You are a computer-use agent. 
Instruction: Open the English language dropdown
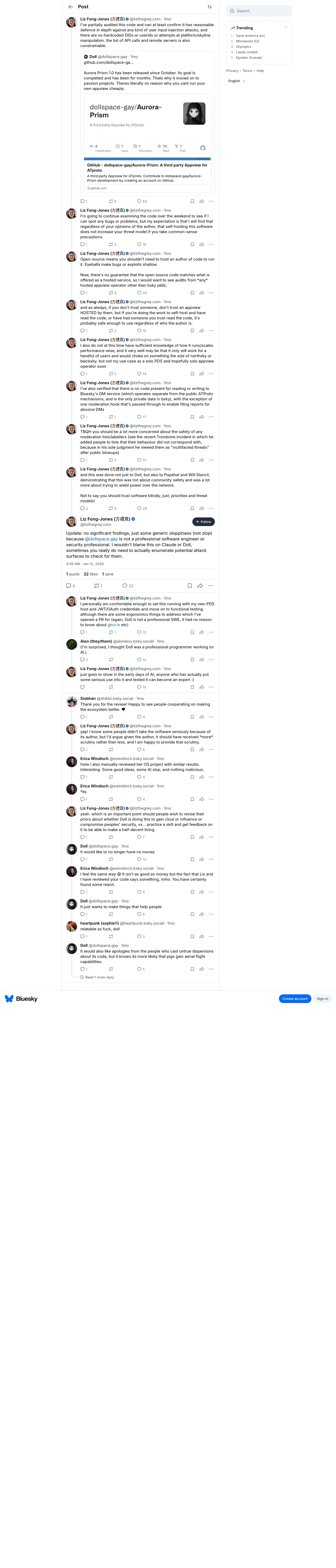coord(237,81)
